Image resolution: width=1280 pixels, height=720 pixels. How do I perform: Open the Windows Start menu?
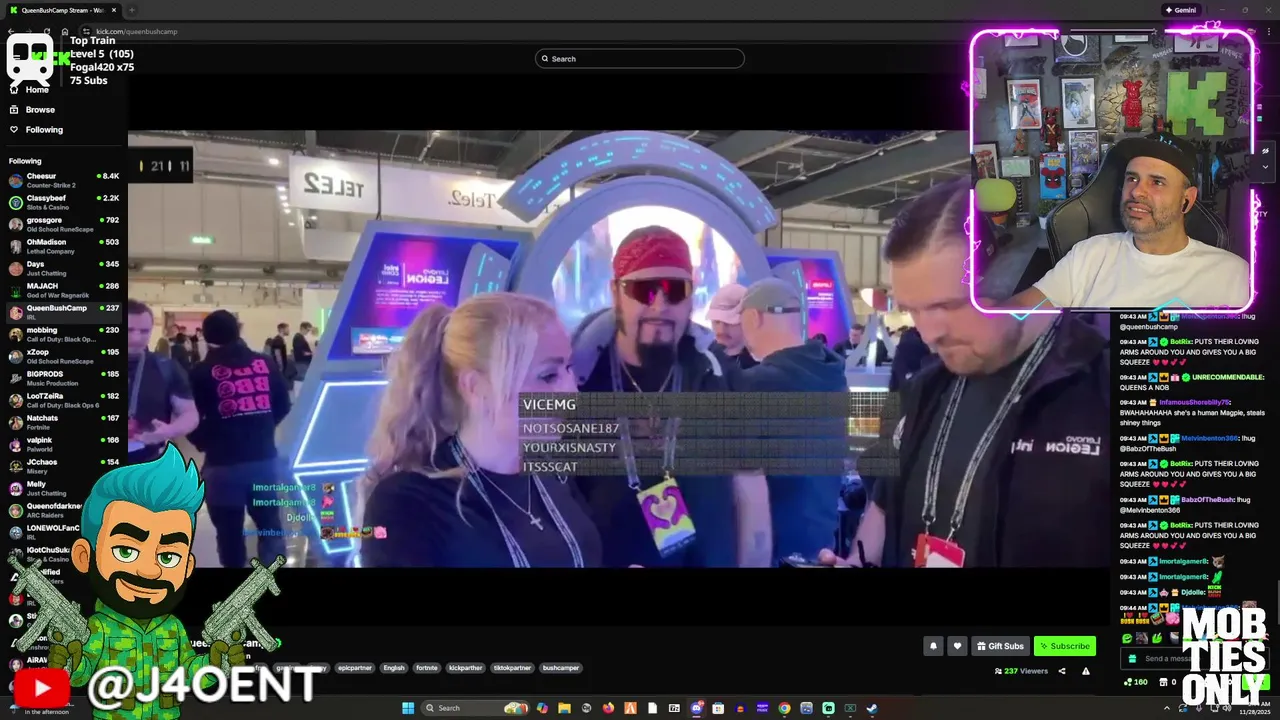(408, 708)
